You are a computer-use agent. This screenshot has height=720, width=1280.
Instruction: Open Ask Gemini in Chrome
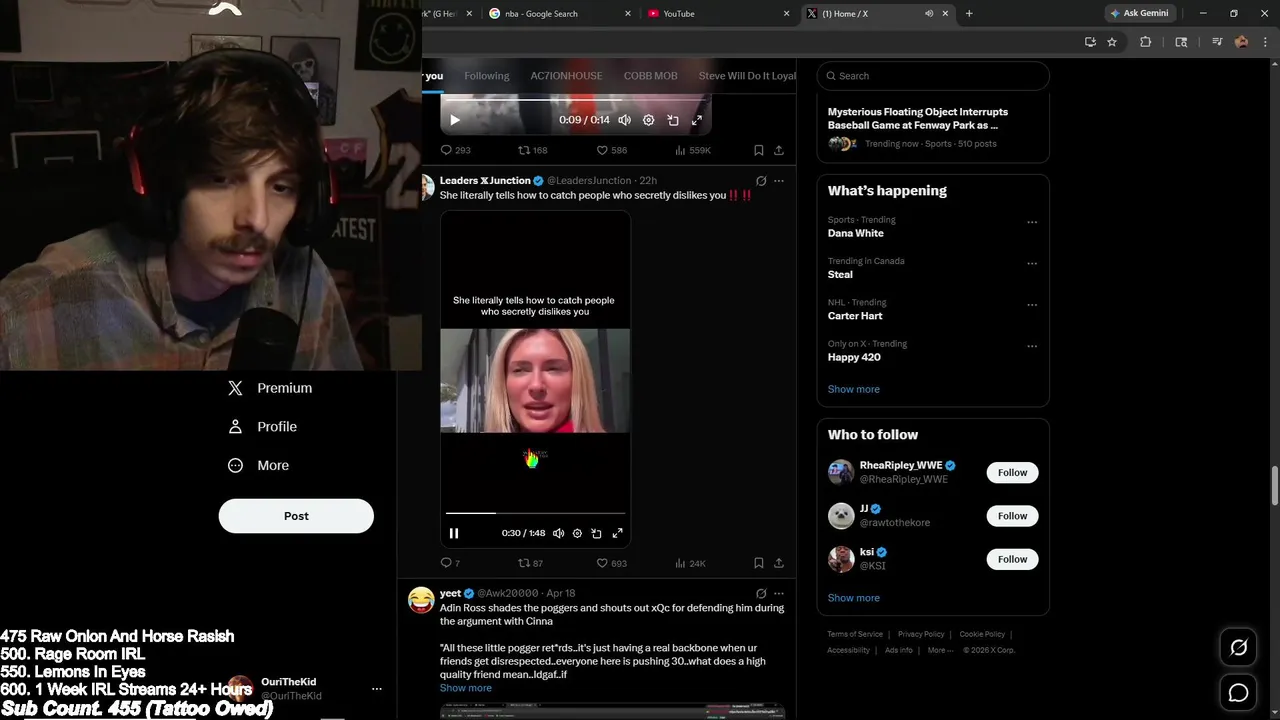point(1139,13)
